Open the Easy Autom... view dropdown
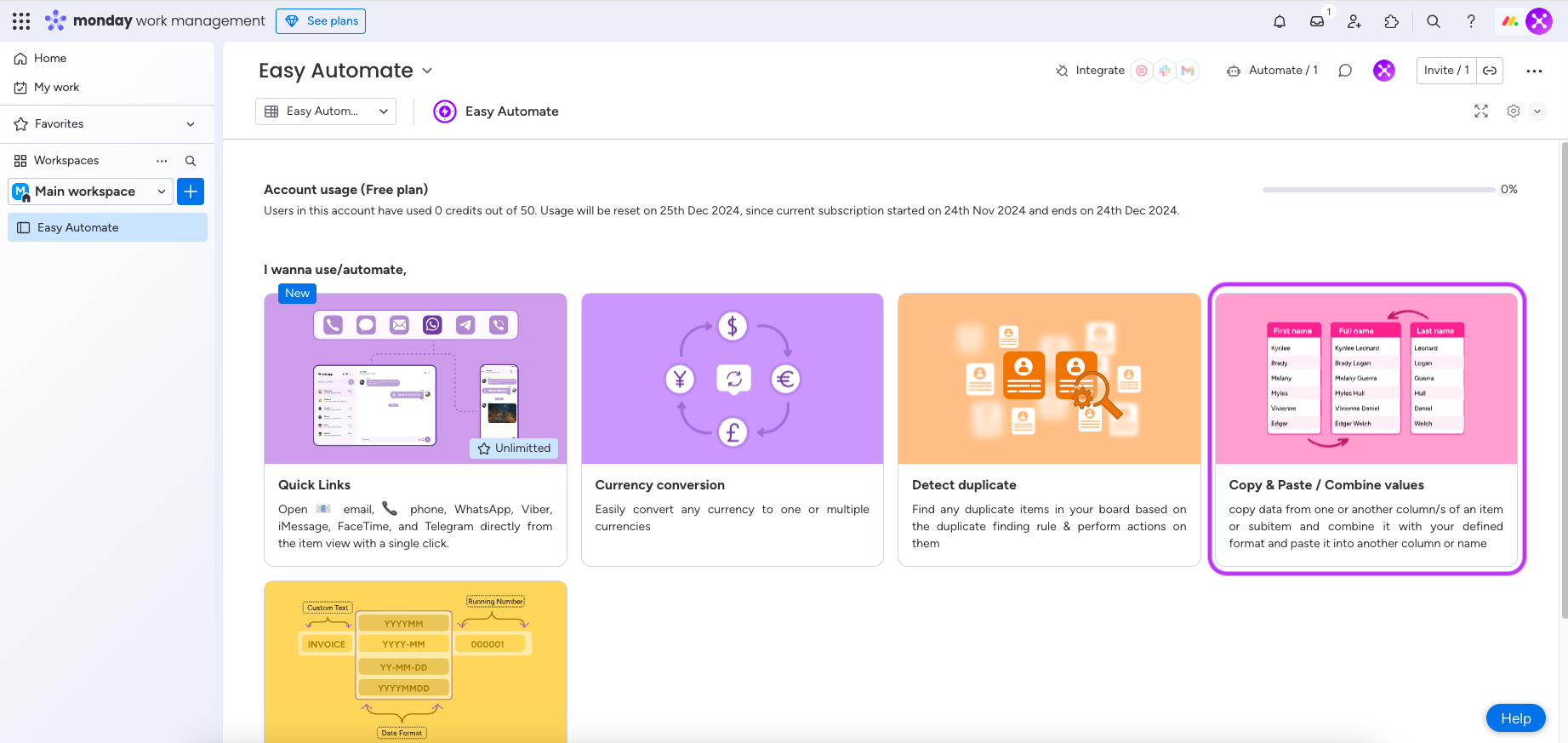Screen dimensions: 1568x743 point(325,111)
